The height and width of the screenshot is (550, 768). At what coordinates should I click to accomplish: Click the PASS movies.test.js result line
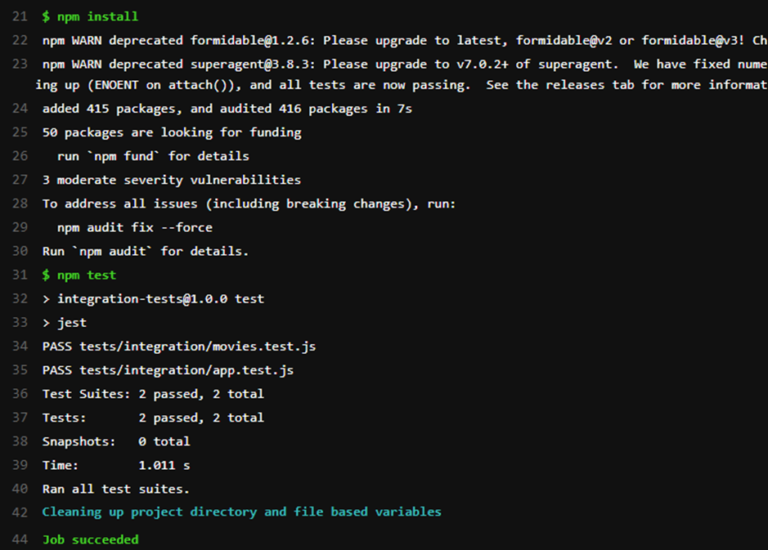tap(179, 347)
